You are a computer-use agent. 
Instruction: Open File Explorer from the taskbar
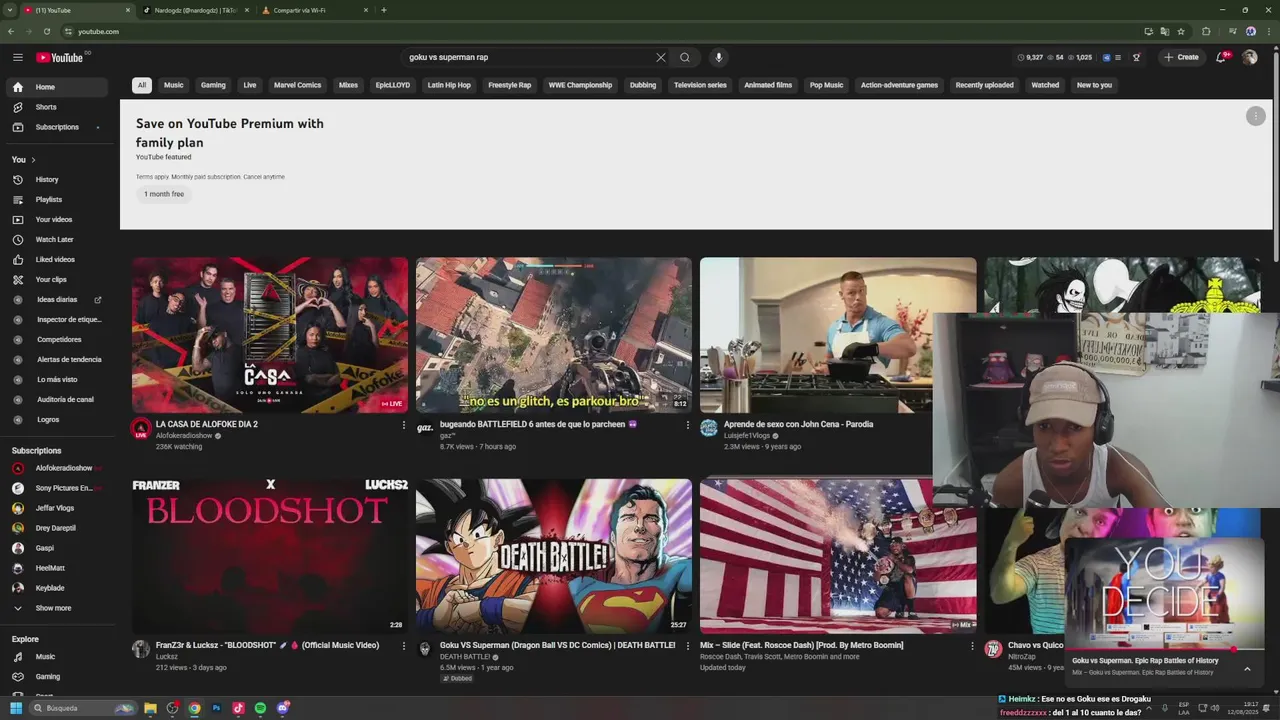(x=150, y=708)
